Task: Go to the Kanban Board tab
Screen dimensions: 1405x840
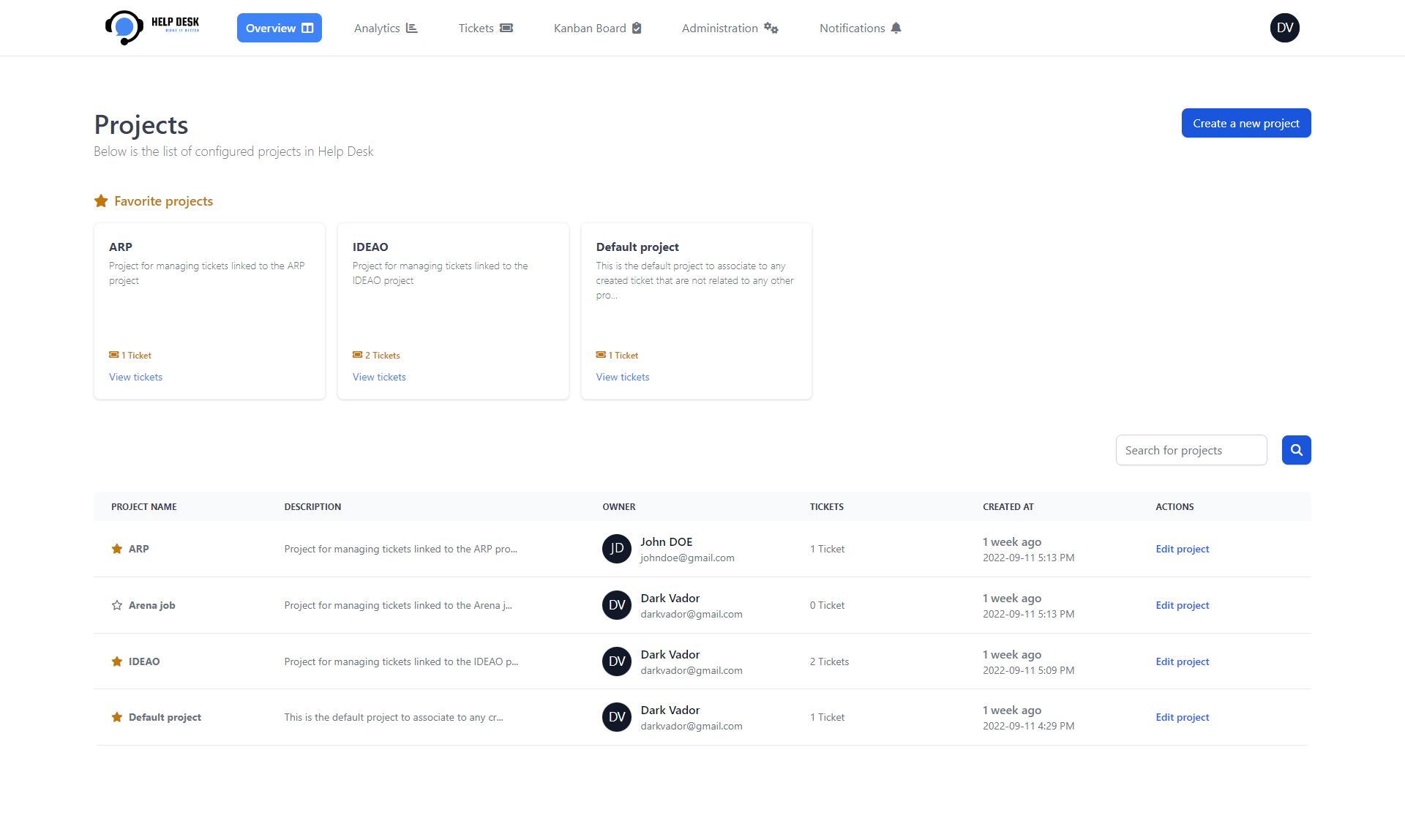Action: (x=597, y=28)
